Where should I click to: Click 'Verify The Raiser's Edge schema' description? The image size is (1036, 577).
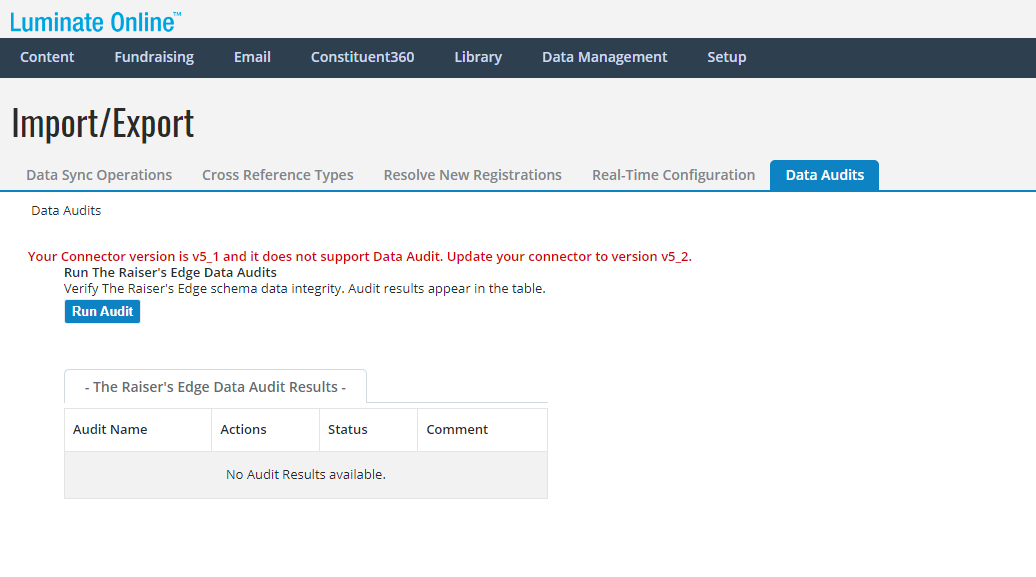(x=305, y=289)
